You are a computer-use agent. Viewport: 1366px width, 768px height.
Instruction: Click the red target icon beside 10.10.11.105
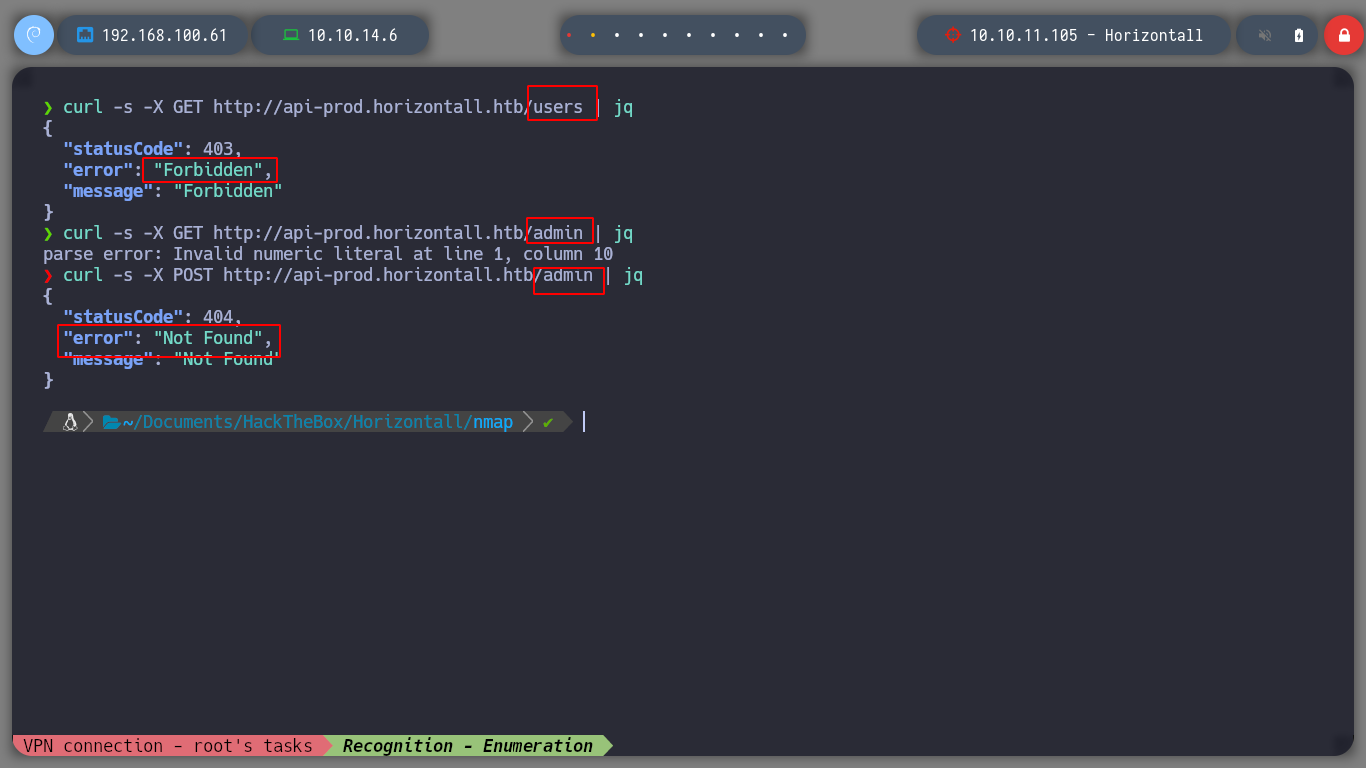[x=952, y=35]
